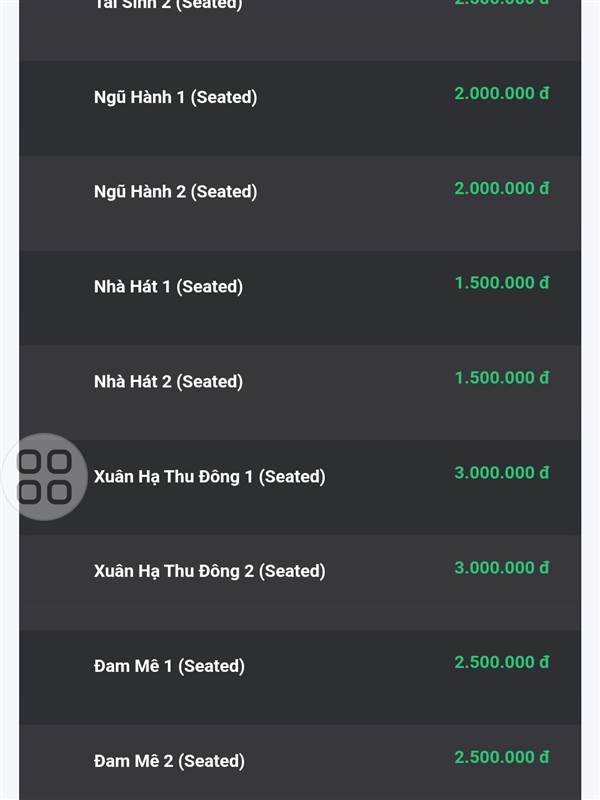Tap the 2.500.000 đ price for Đam Mê 1
The image size is (600, 800).
(502, 662)
